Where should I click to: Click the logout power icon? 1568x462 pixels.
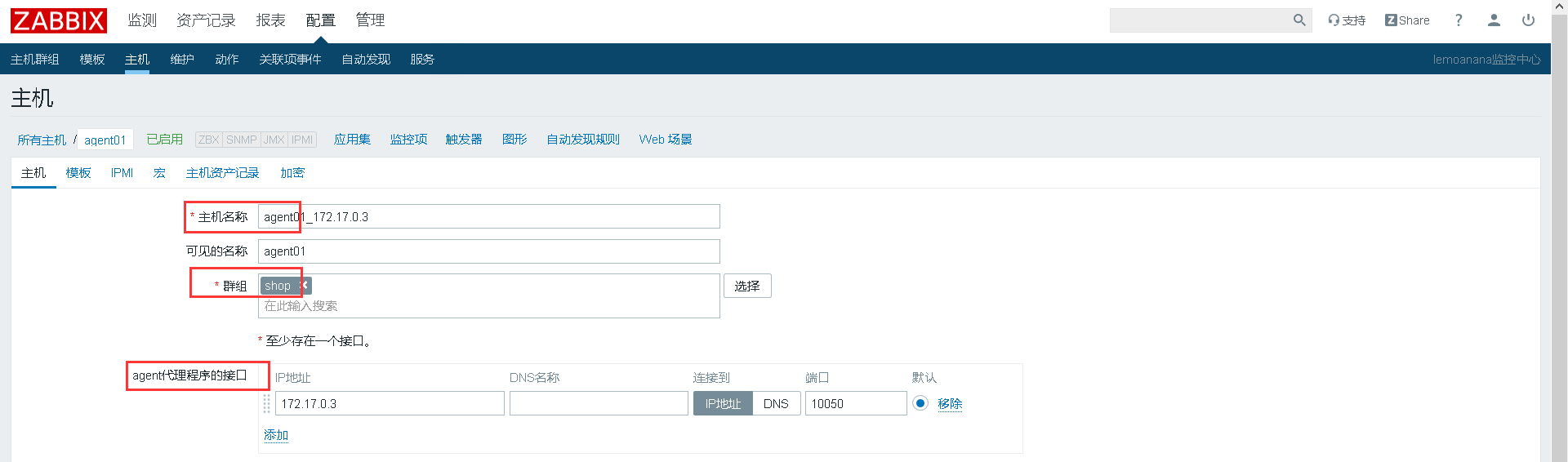coord(1528,20)
